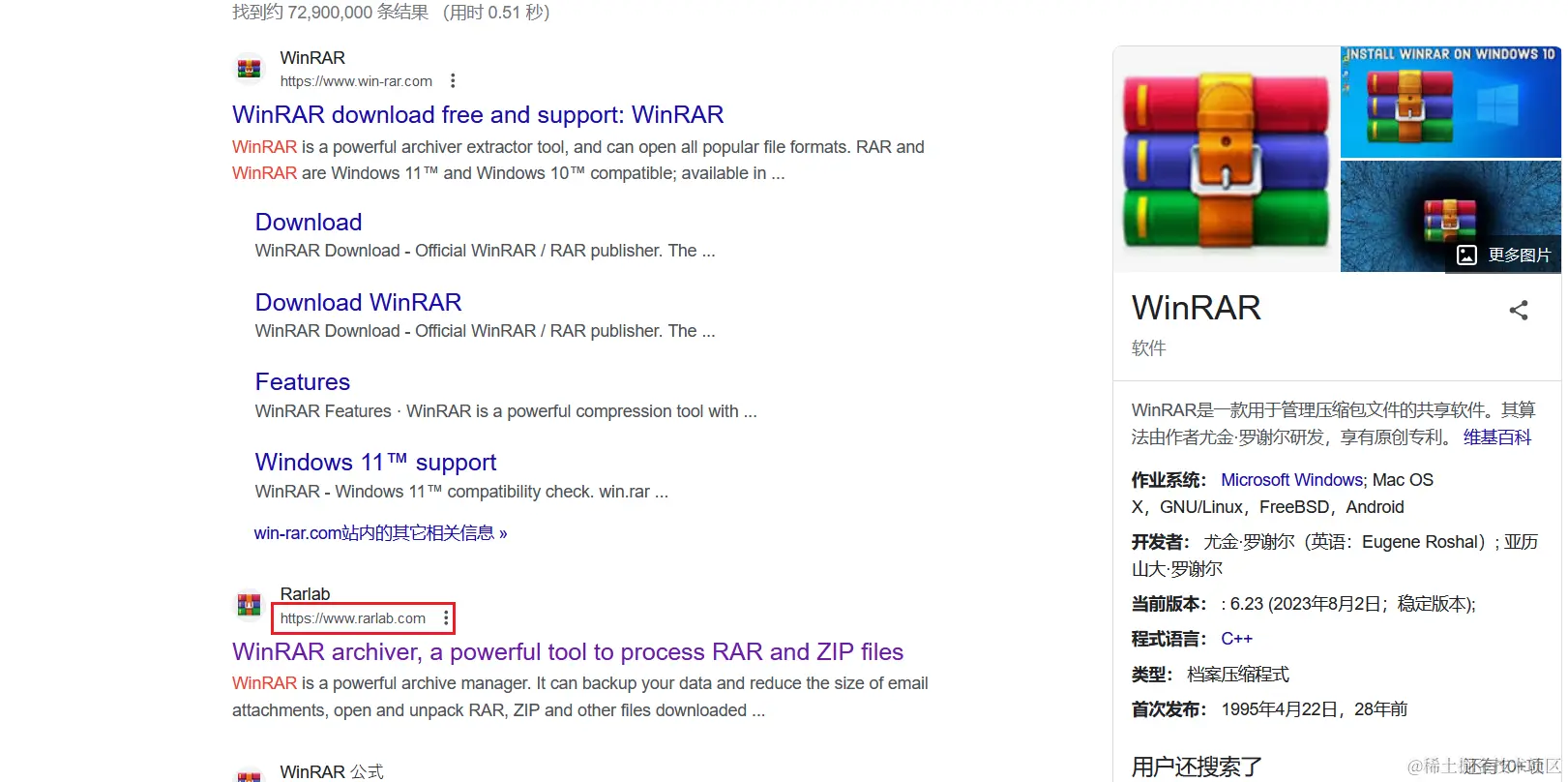
Task: Open the 'Download WinRAR' sitelink
Action: coord(358,302)
